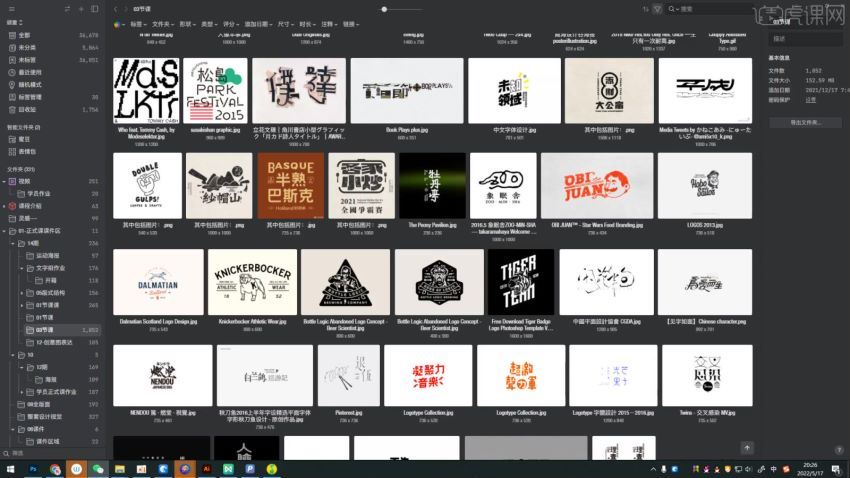Screen dimensions: 850x478
Task: Open the 最近使用 clock icon entry
Action: (x=54, y=72)
